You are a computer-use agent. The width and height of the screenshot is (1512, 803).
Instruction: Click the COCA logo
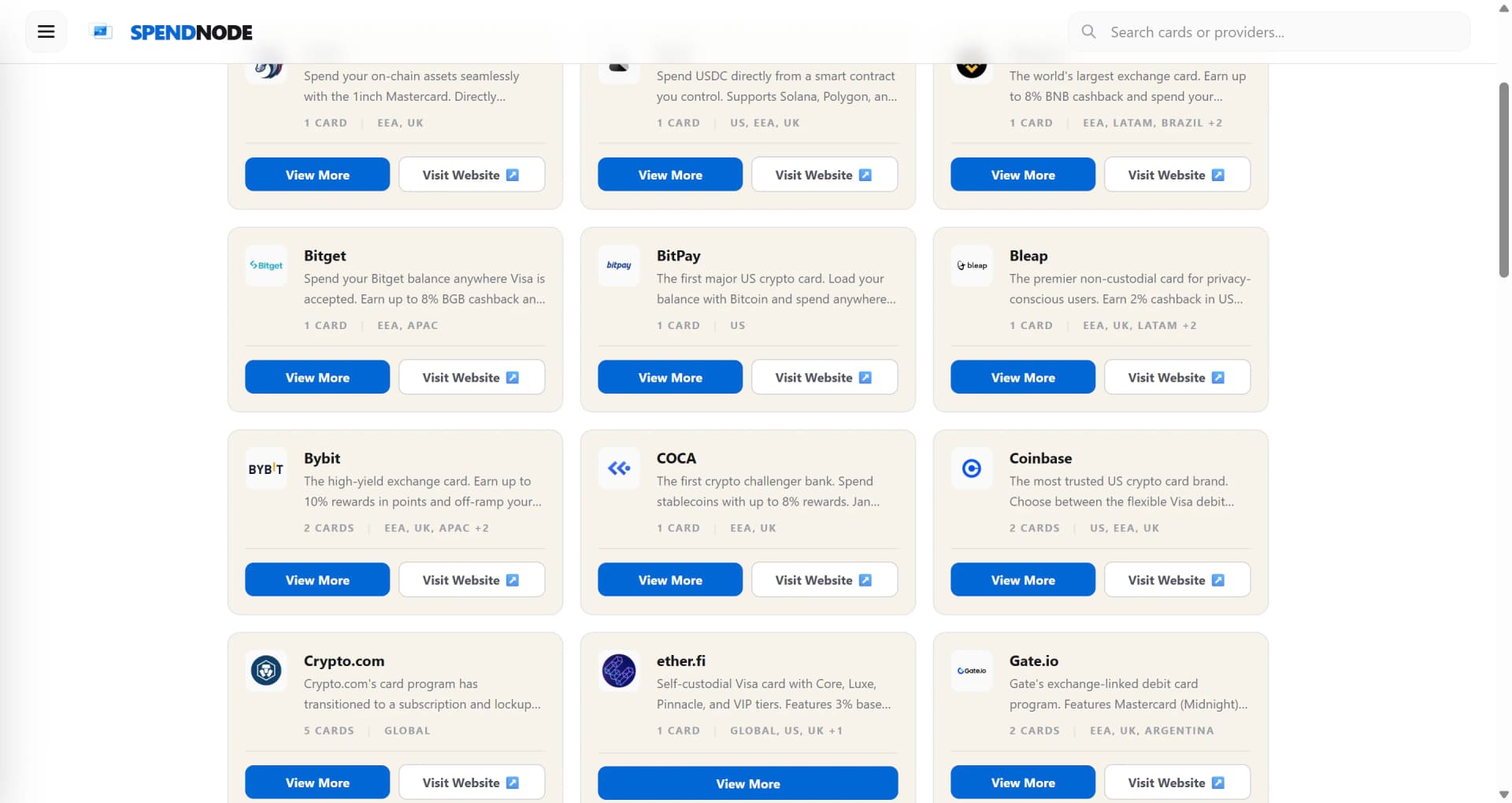tap(618, 468)
